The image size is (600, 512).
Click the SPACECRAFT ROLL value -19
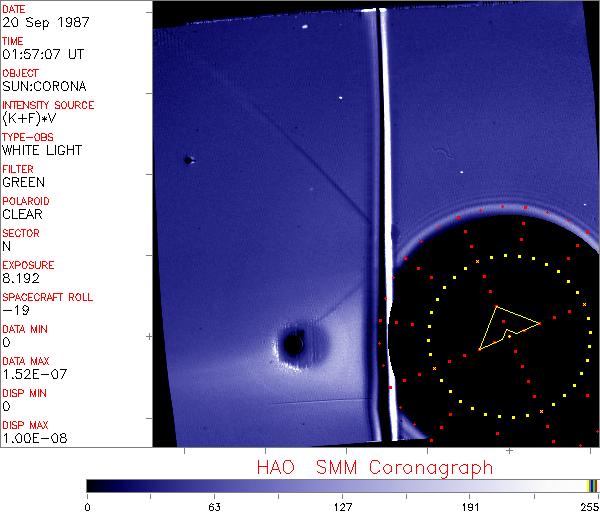[x=12, y=310]
